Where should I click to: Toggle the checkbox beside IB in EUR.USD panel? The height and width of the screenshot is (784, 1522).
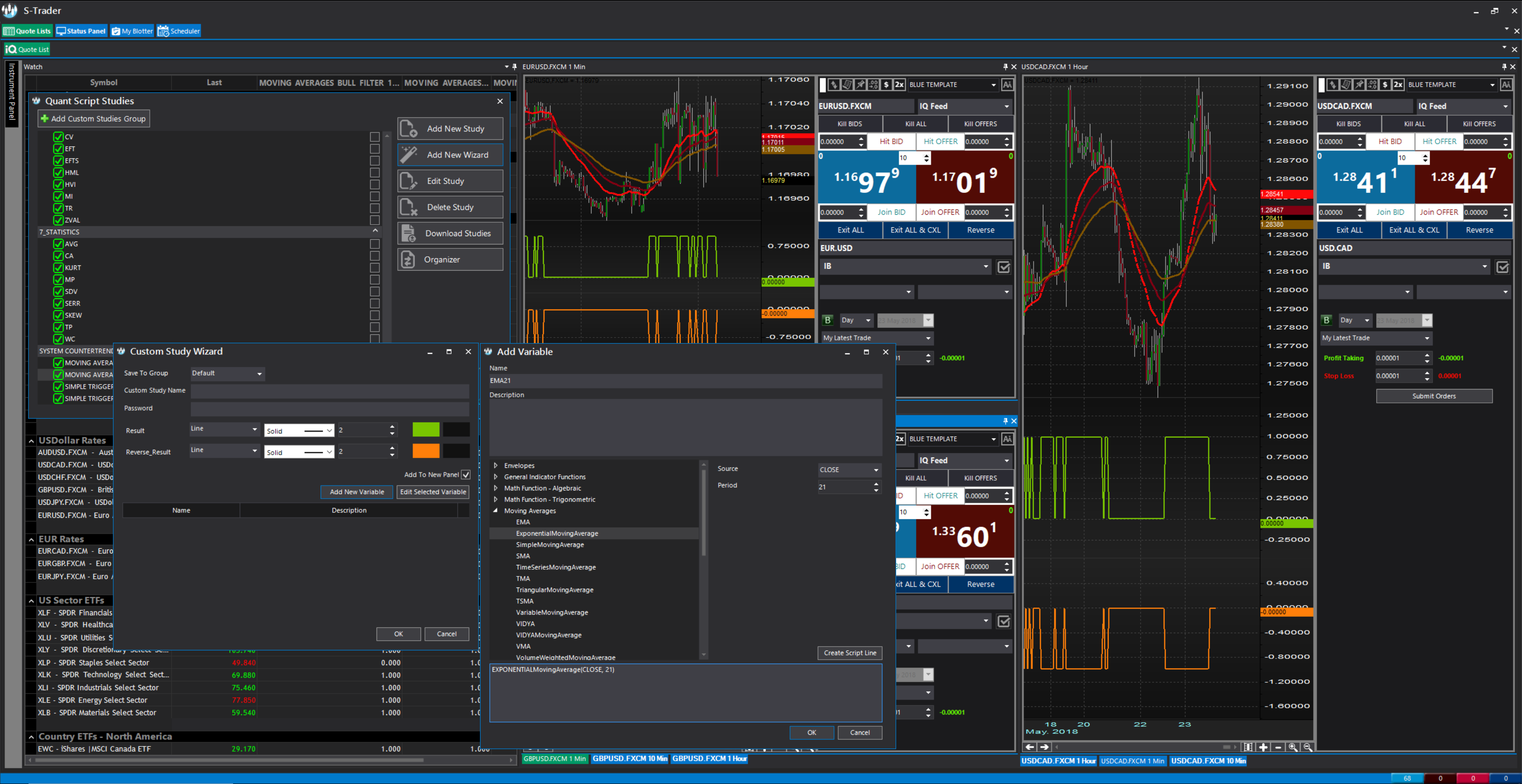[x=1003, y=267]
